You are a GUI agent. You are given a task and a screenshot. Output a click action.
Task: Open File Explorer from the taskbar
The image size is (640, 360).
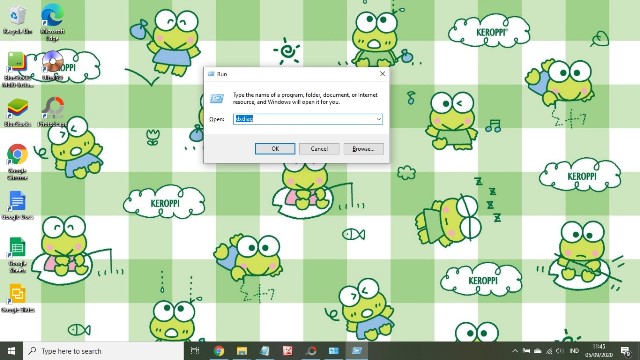242,351
